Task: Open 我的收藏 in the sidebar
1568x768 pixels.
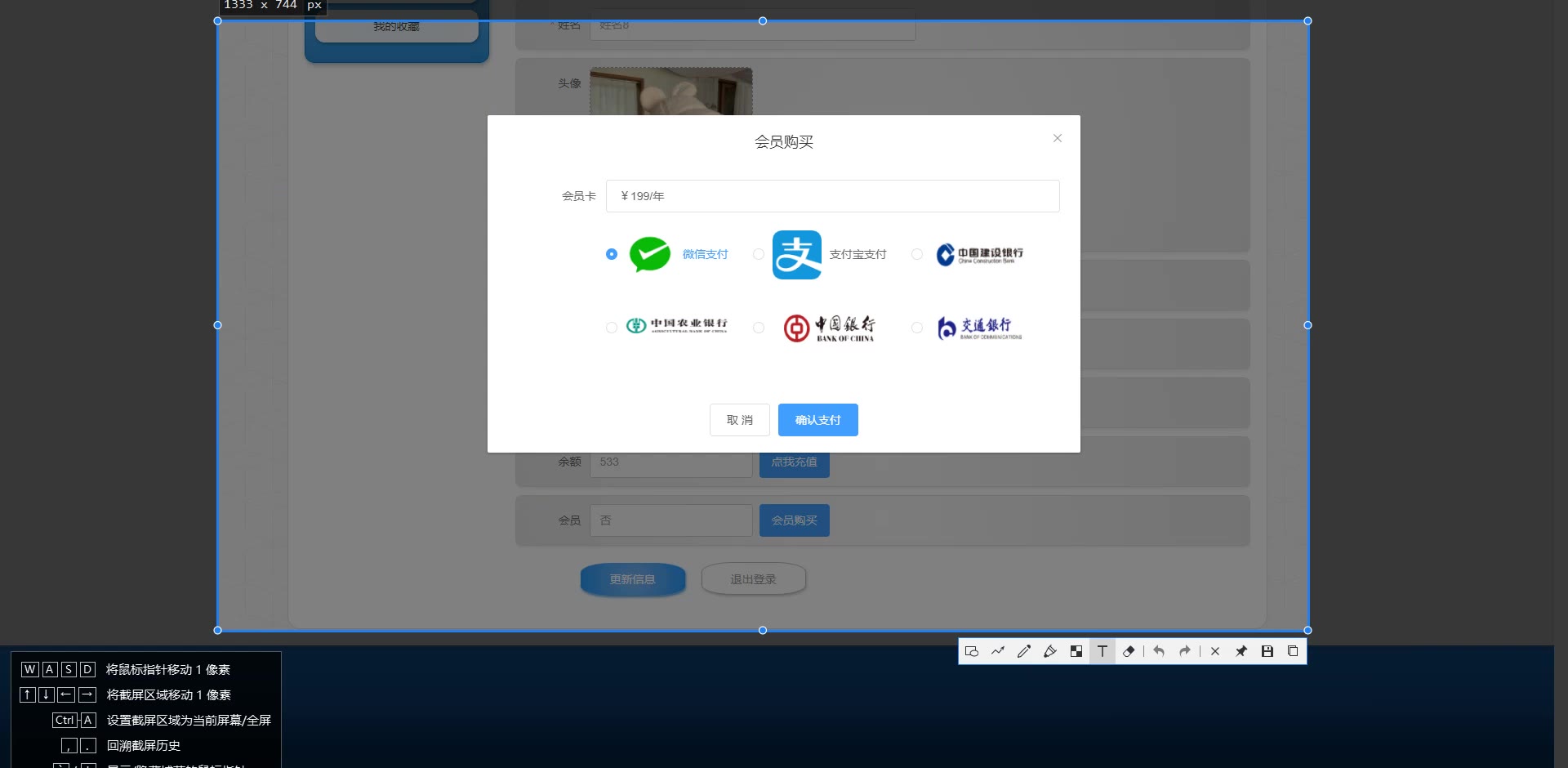Action: pos(397,27)
